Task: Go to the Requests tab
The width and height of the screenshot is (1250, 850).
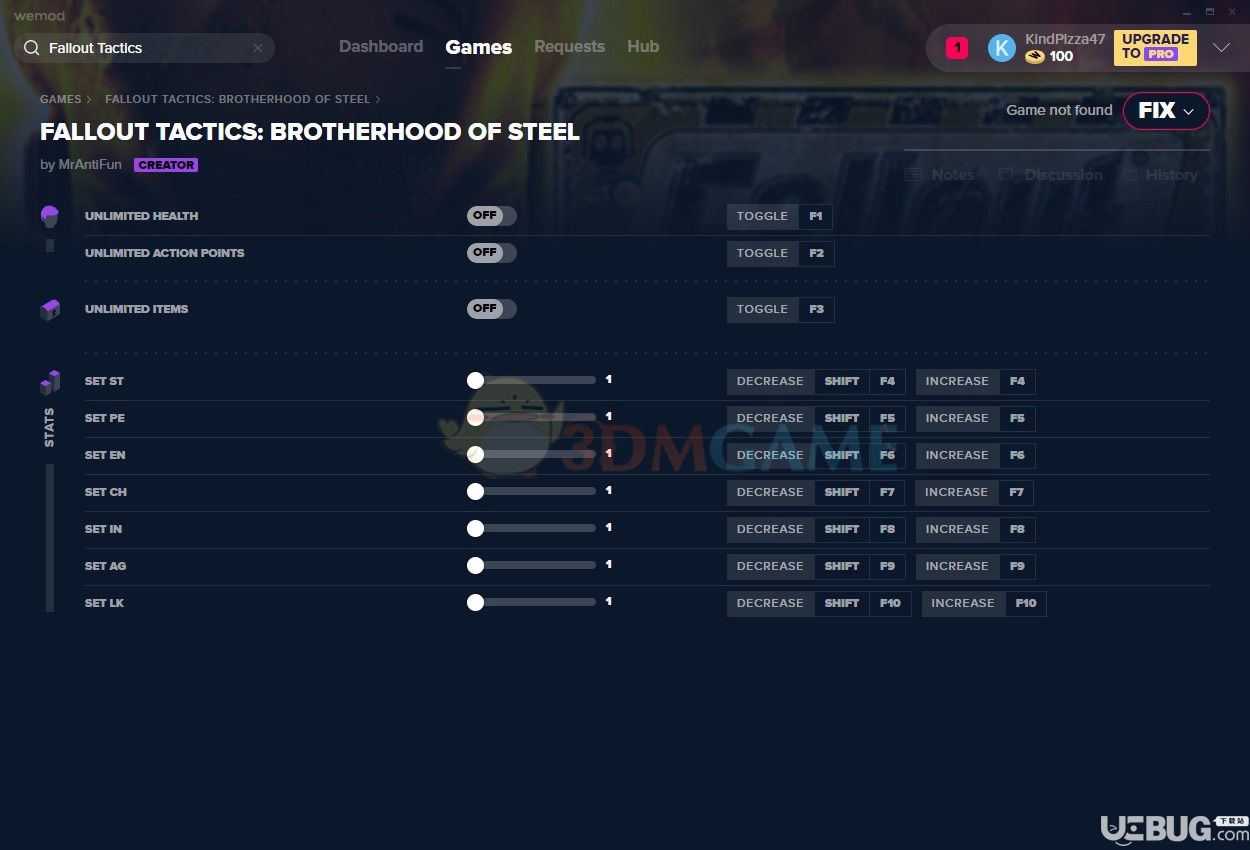Action: [569, 47]
